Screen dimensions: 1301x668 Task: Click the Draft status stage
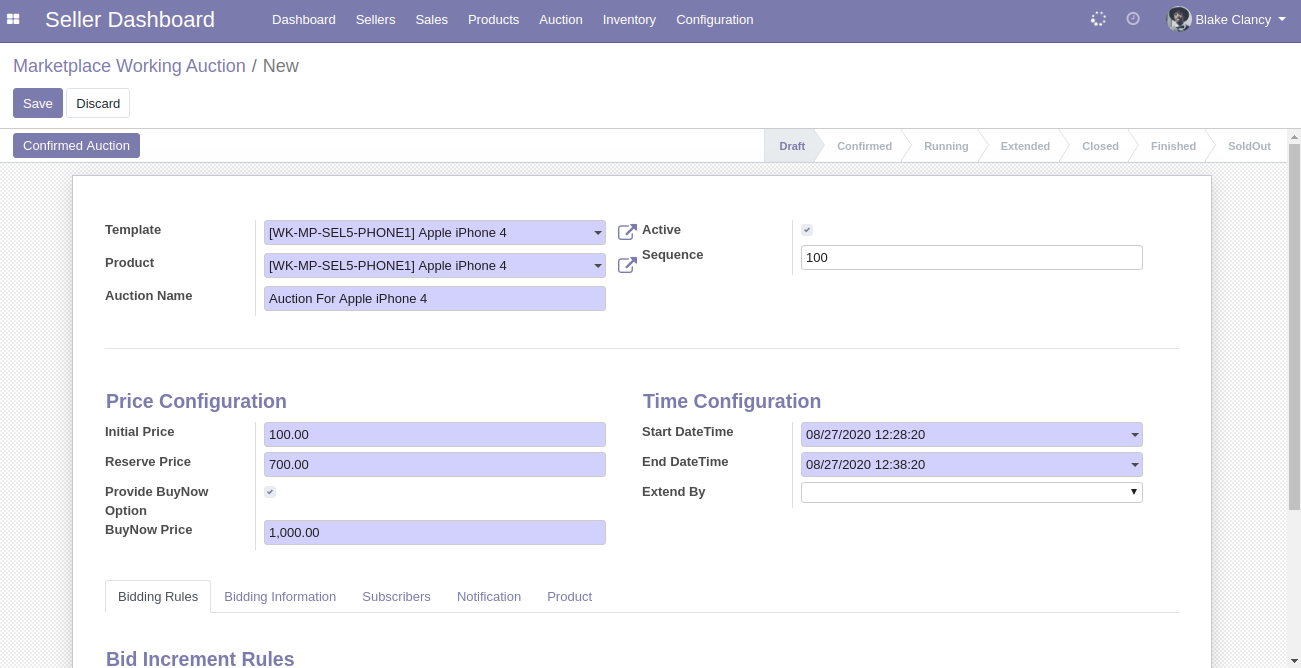[x=792, y=146]
